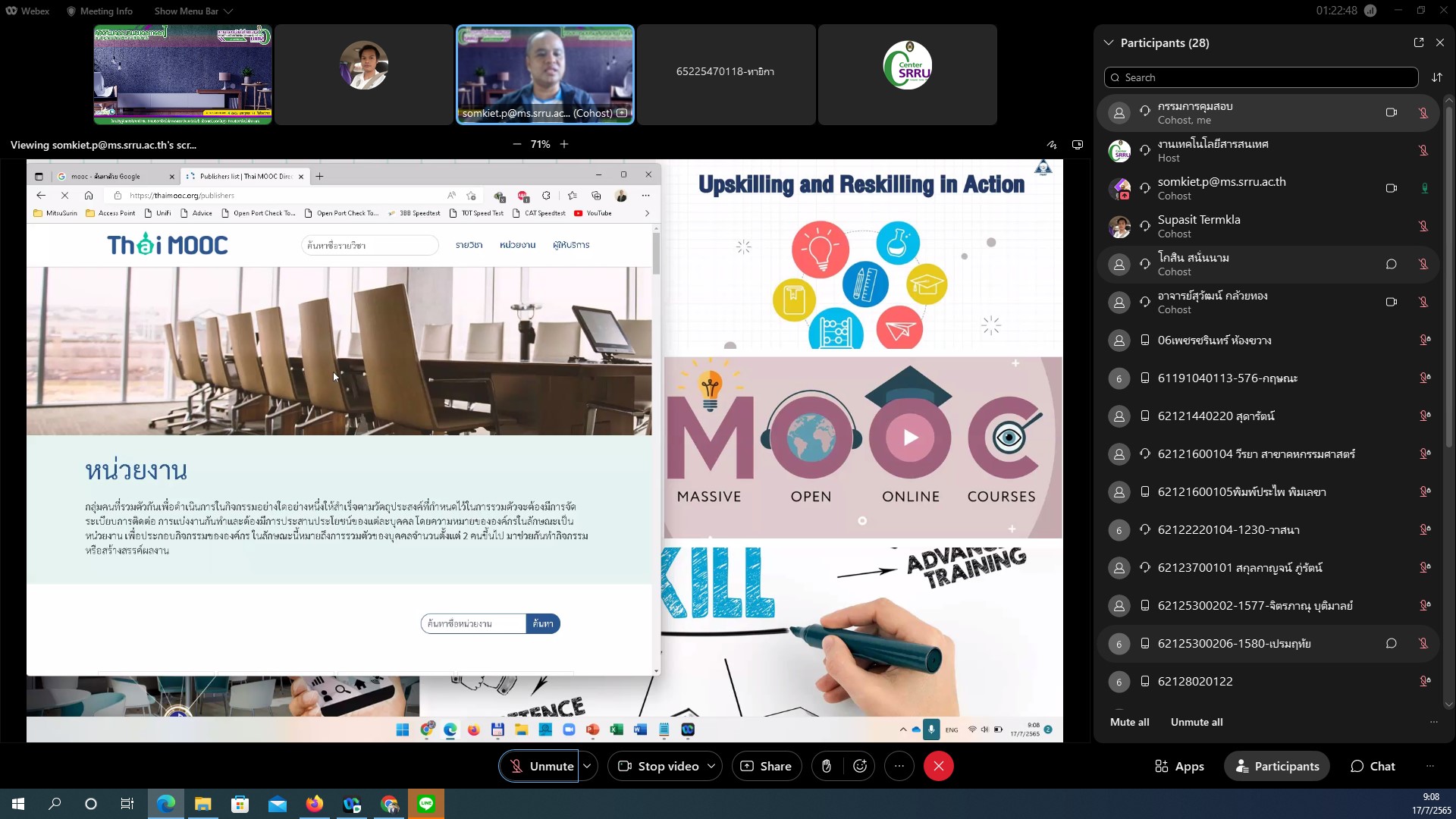Pop out the Participants panel
1456x819 pixels.
point(1419,42)
